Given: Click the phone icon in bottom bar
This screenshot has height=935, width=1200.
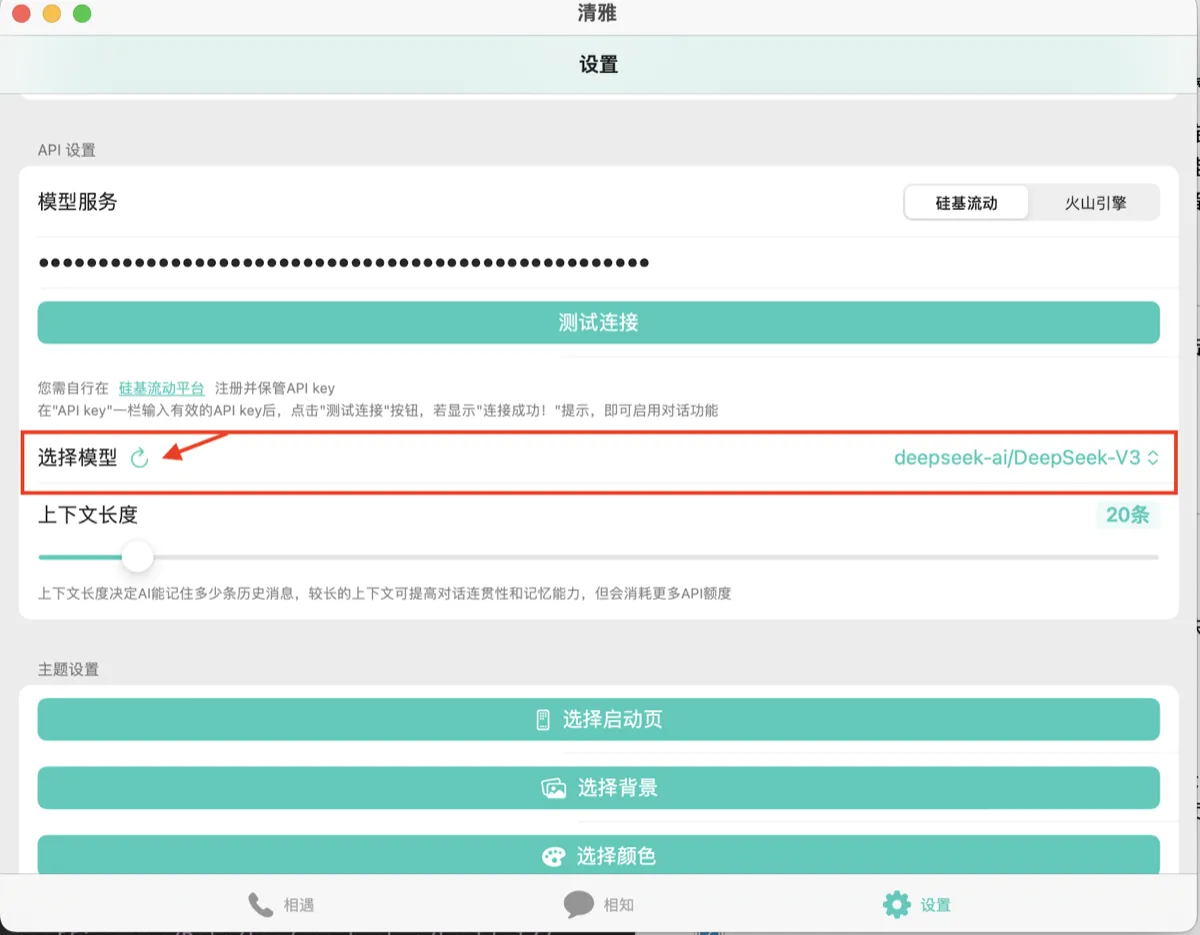Looking at the screenshot, I should [x=261, y=905].
